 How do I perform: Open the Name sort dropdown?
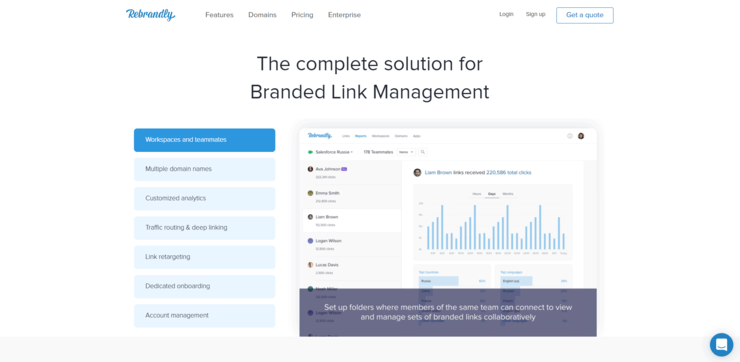click(x=405, y=152)
